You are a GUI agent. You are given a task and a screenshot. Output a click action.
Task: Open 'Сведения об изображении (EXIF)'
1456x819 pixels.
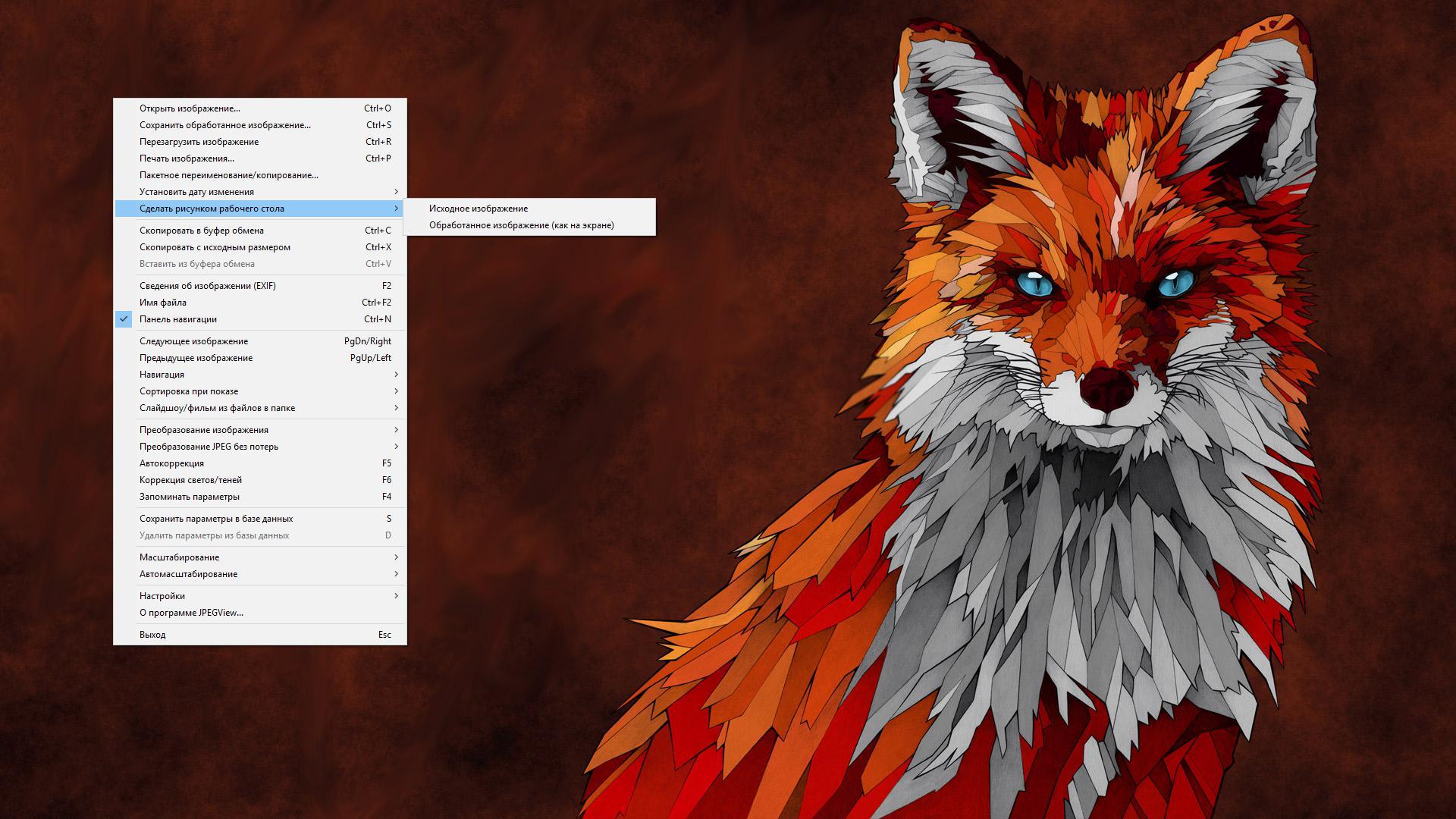[260, 286]
